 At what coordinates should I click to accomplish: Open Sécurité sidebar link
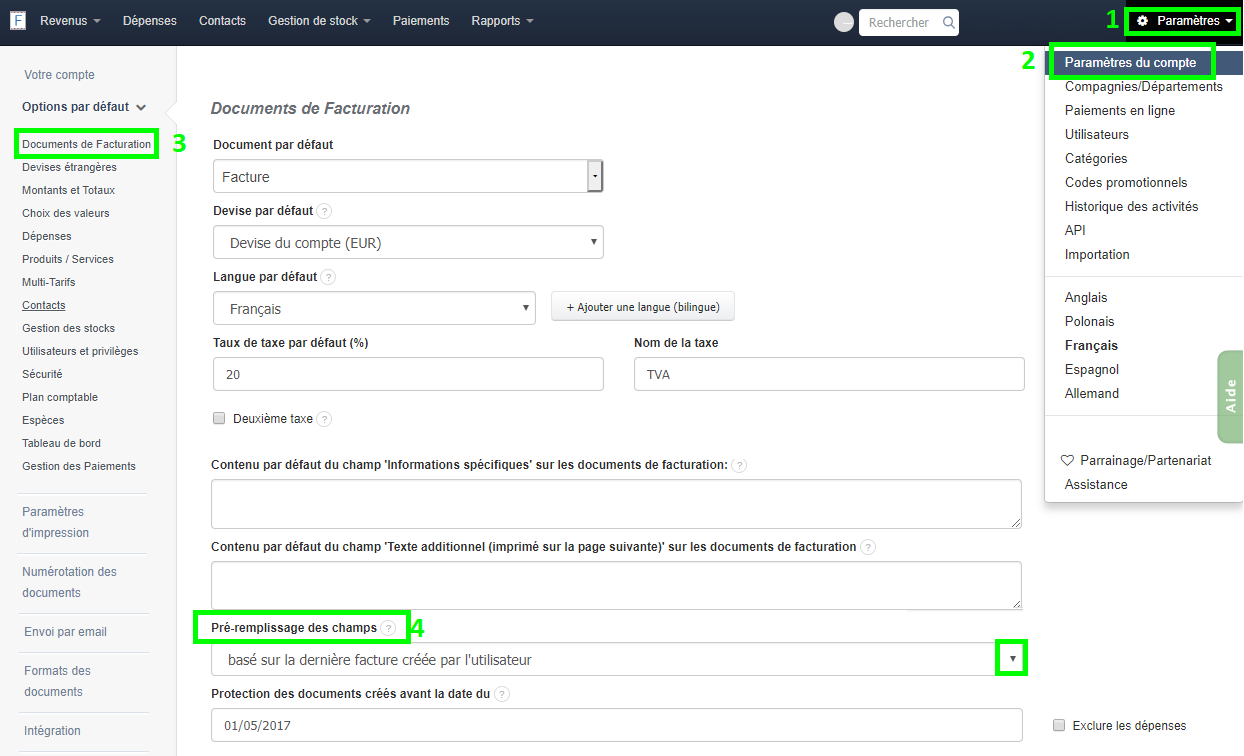click(42, 374)
